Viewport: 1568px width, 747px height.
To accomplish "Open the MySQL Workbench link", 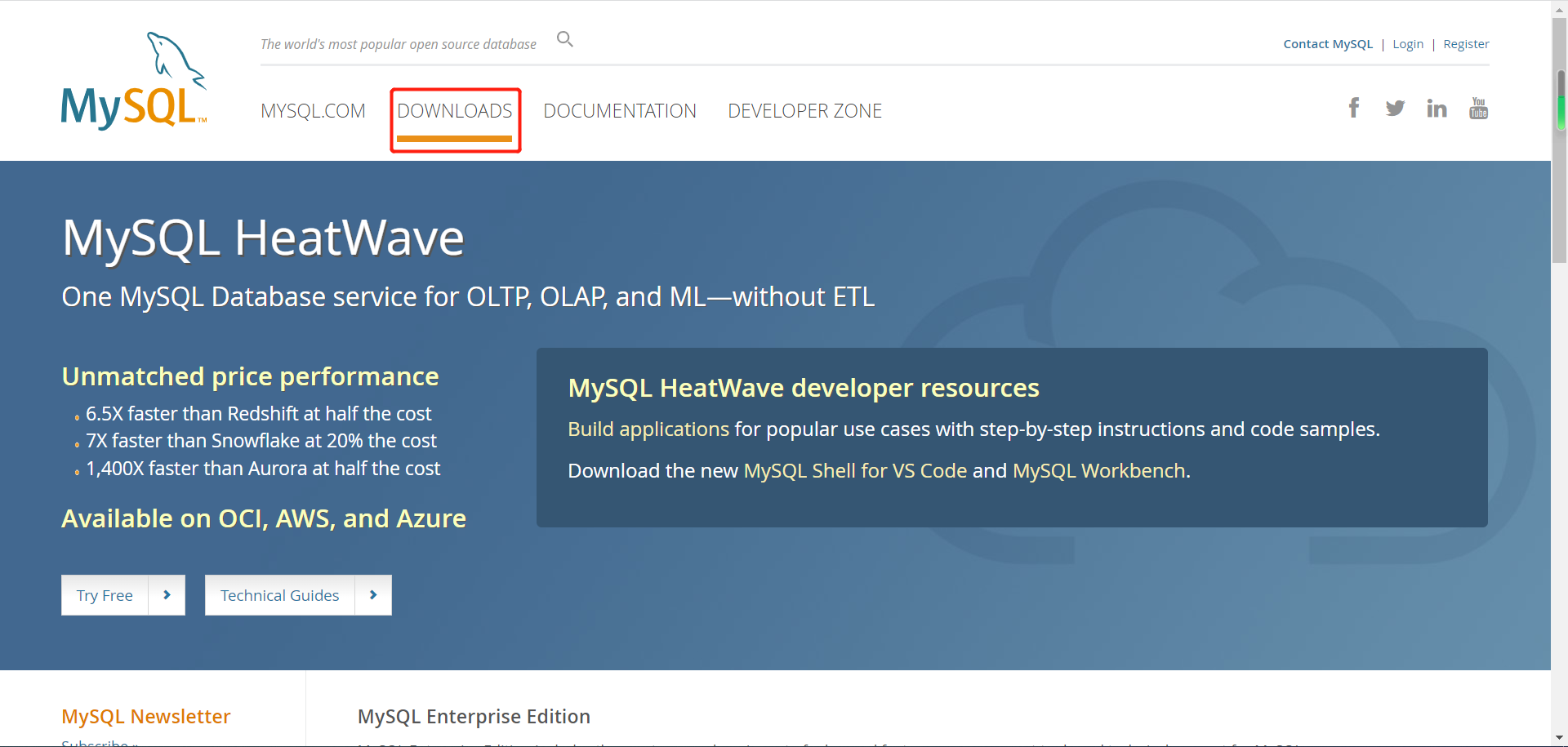I will point(1099,471).
